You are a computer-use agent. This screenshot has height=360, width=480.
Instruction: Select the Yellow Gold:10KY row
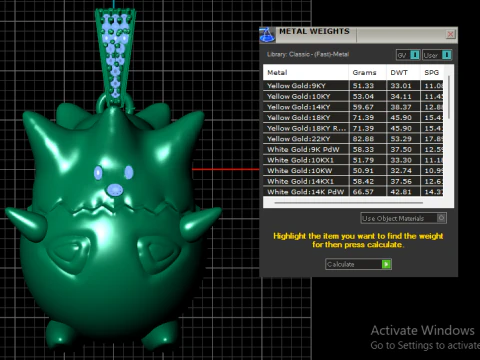(353, 96)
